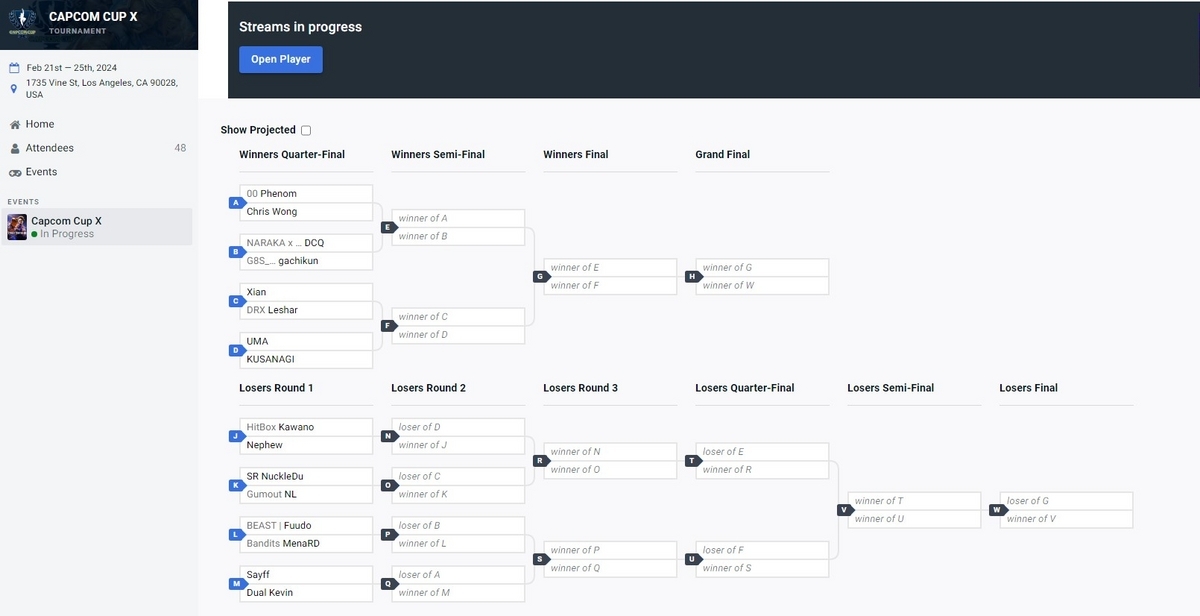Select match marker W for Losers Final

[996, 510]
